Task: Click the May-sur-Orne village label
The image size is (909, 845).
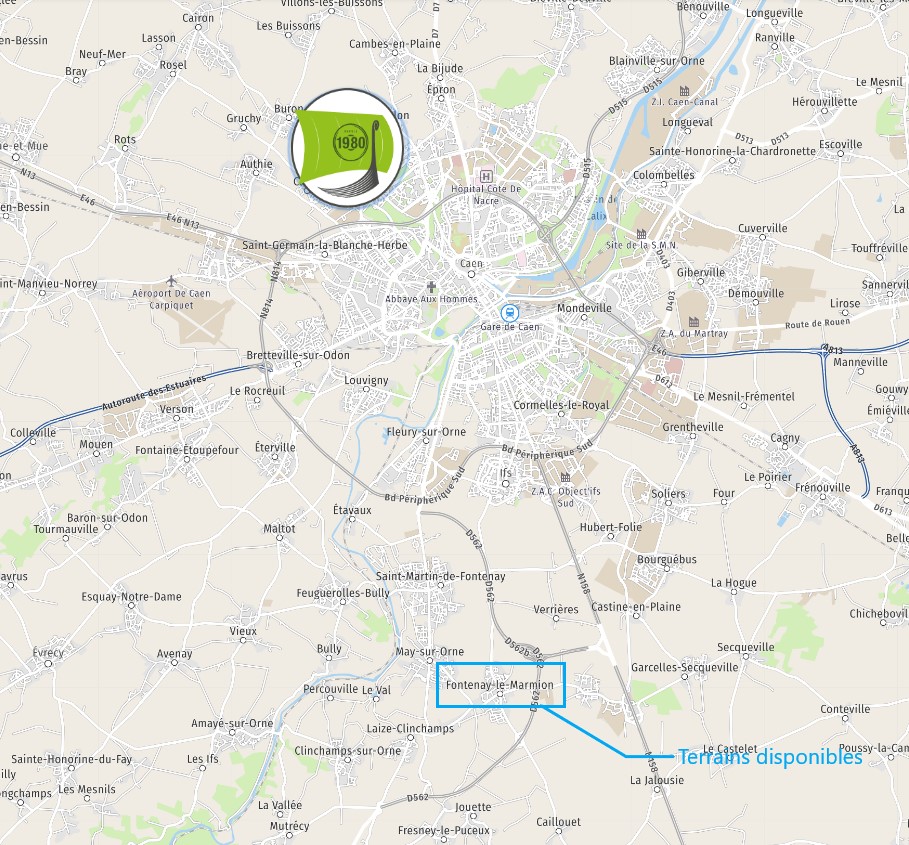Action: (x=430, y=651)
